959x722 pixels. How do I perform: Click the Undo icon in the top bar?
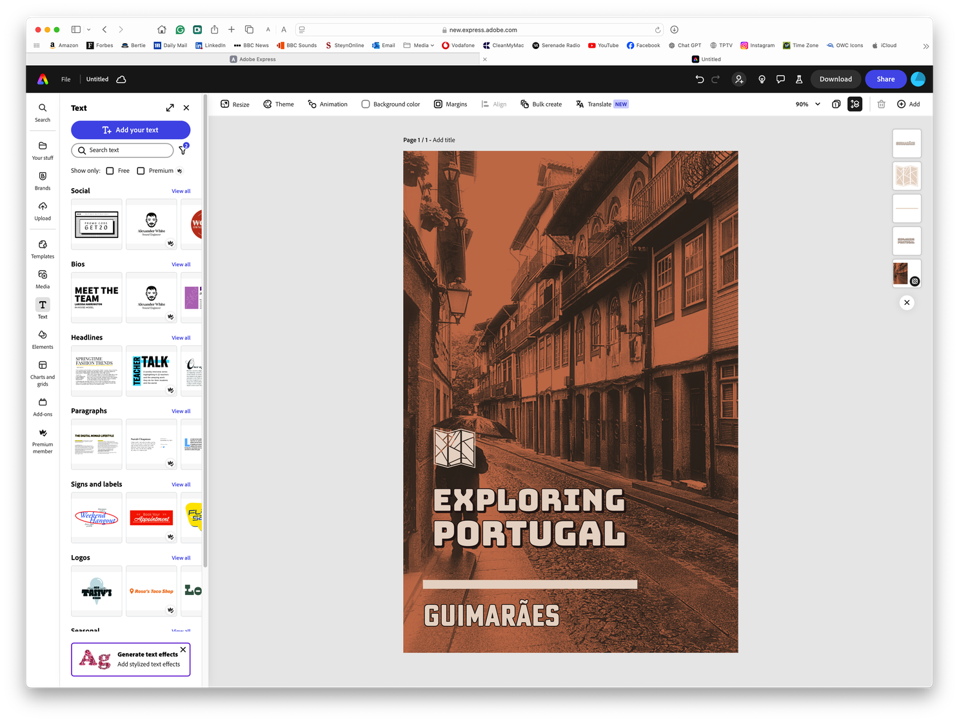699,78
